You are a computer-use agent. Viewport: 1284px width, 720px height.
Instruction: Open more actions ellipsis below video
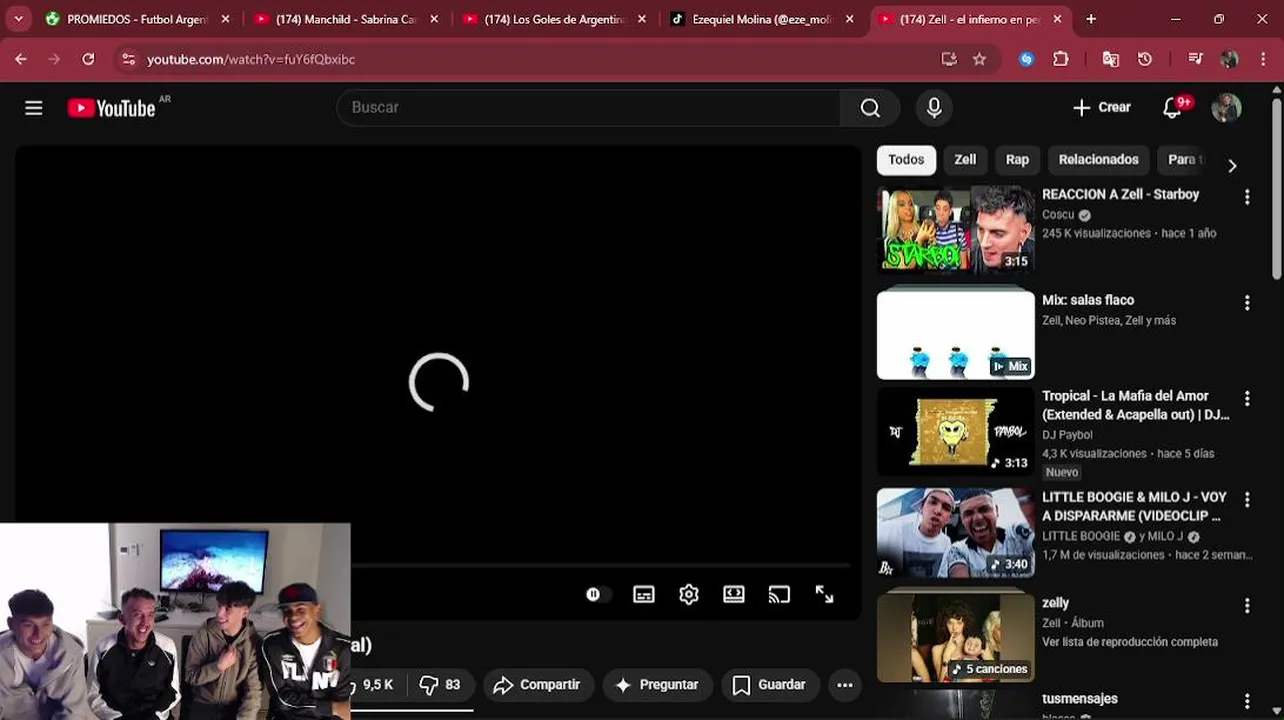point(845,685)
